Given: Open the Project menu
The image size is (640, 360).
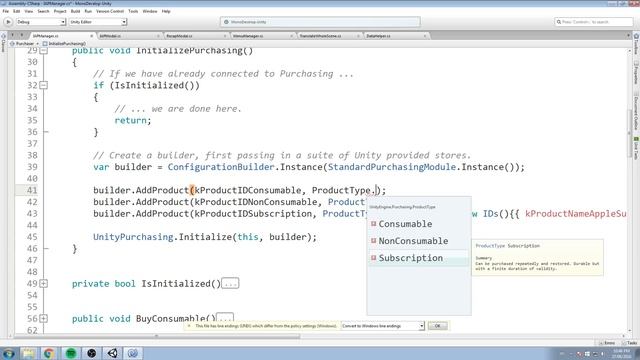Looking at the screenshot, I should pyautogui.click(x=60, y=11).
